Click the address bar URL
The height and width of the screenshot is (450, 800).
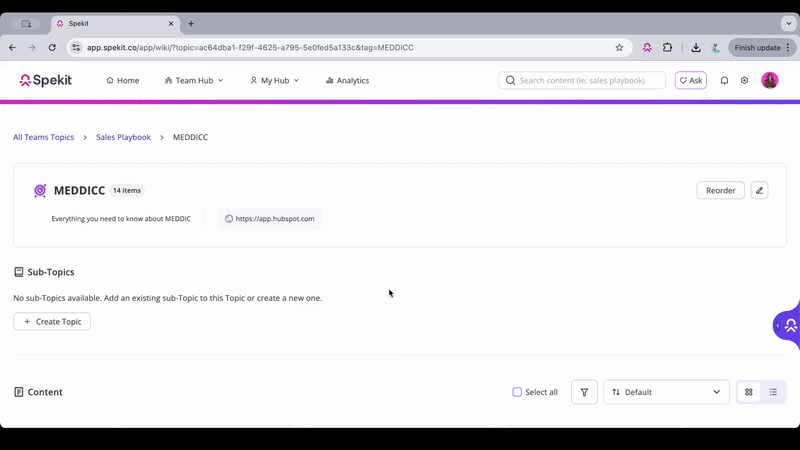tap(250, 47)
